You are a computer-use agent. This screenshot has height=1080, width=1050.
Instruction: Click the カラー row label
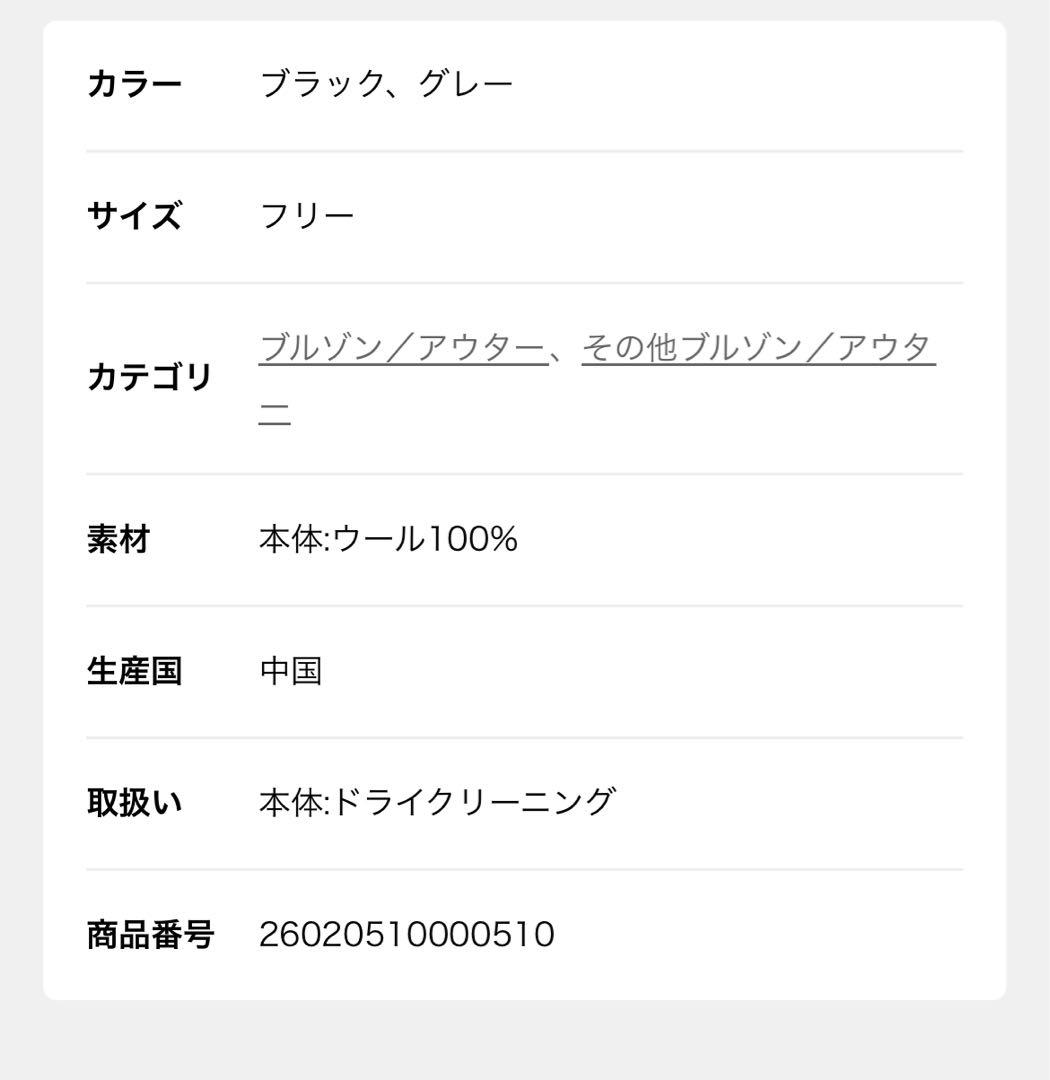(135, 84)
